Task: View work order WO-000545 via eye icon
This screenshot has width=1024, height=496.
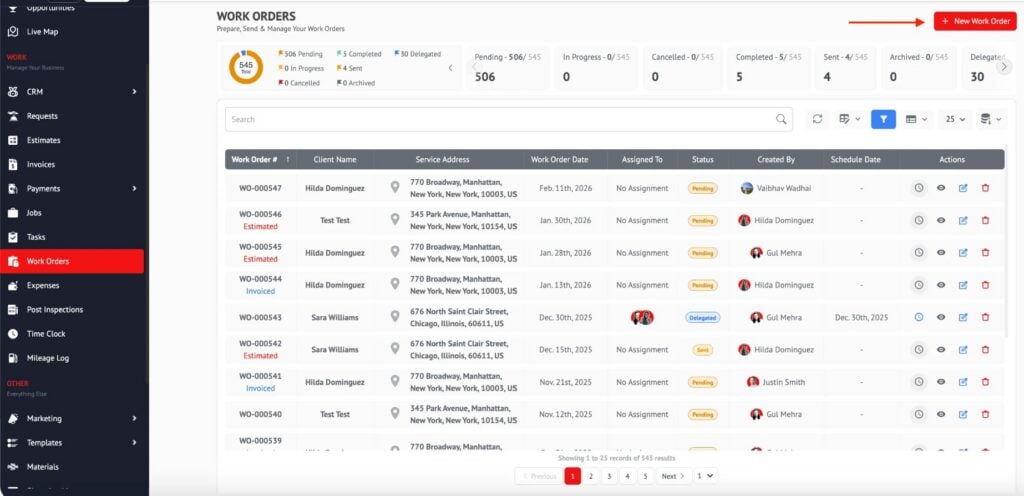Action: pos(941,253)
